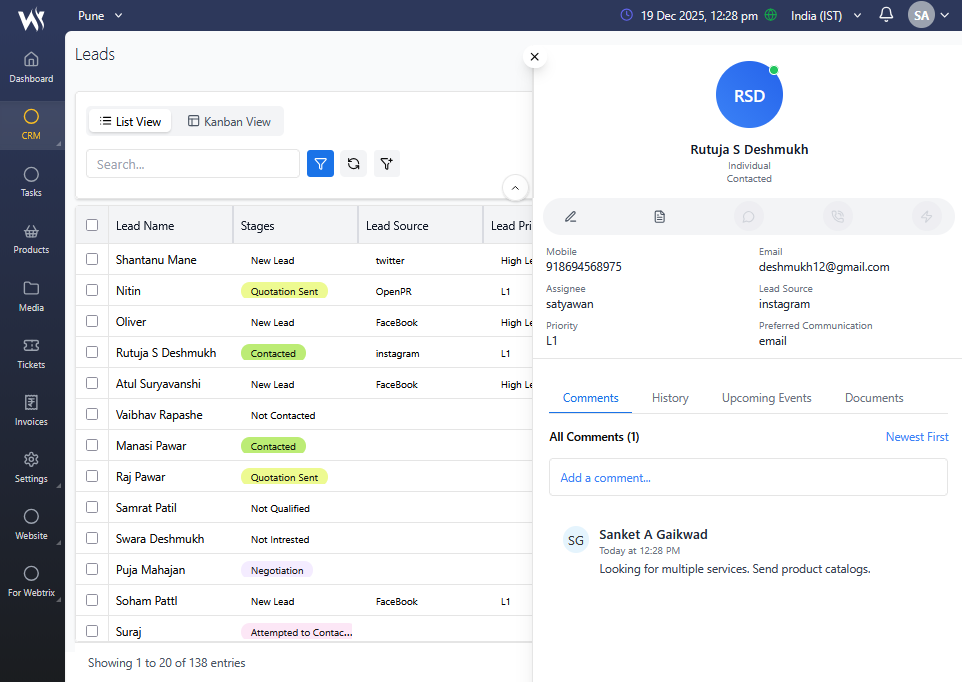Select the checkbox next to Oliver
The image size is (962, 682).
pos(92,322)
